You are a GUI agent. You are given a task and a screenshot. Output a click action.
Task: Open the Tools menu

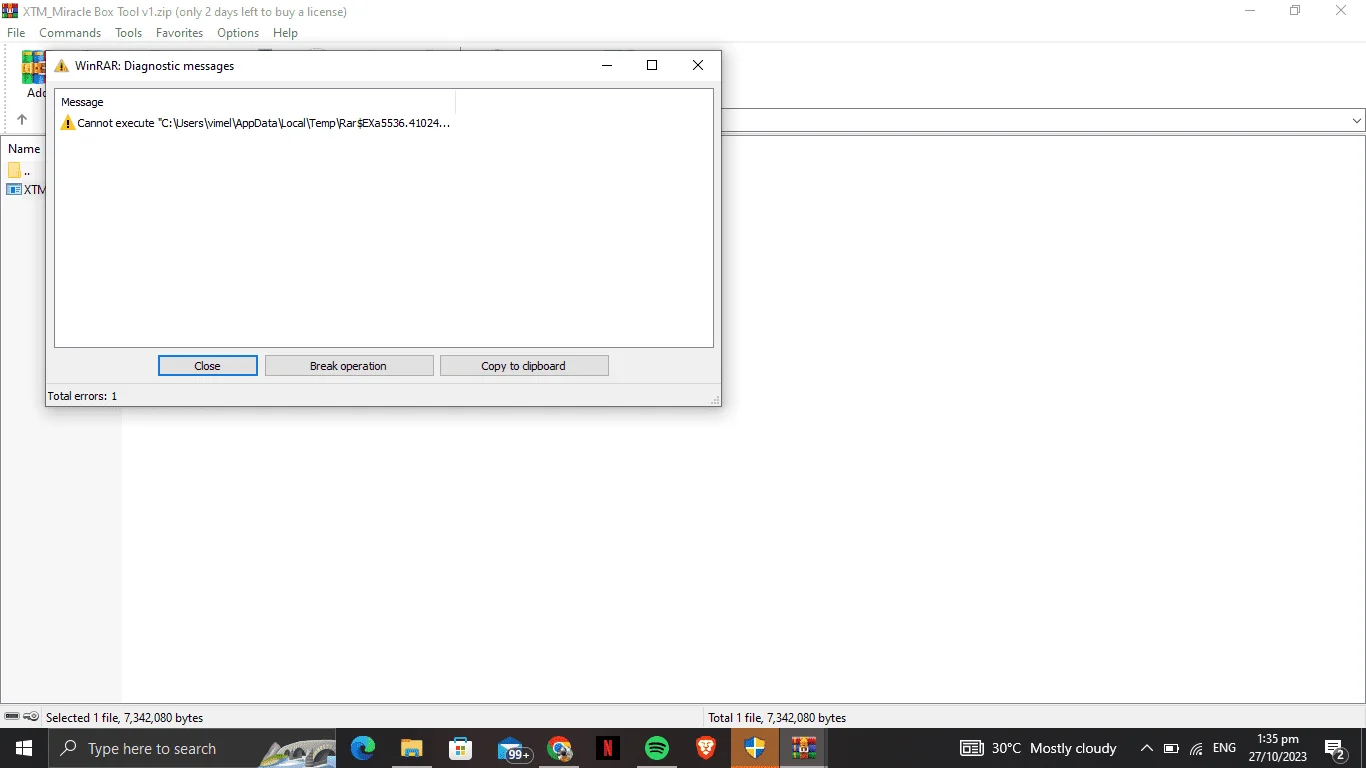point(128,33)
